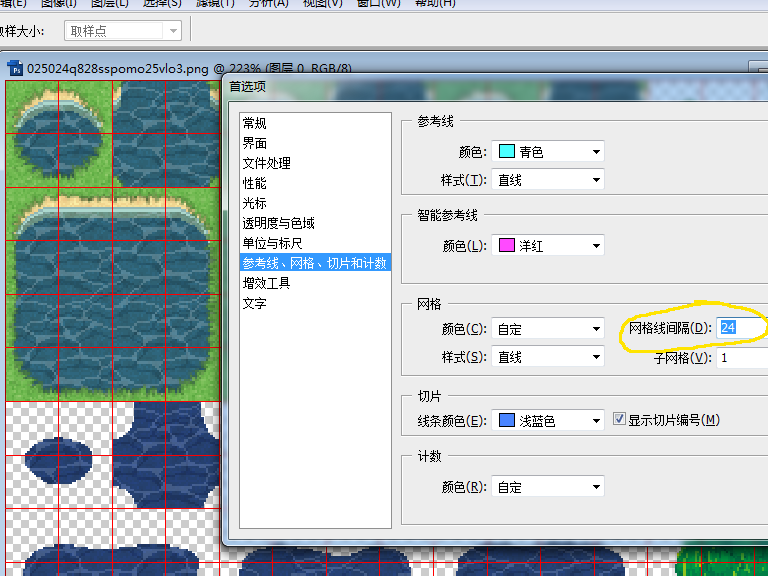Open the Window (窗口) menu
The width and height of the screenshot is (768, 576).
coord(378,3)
